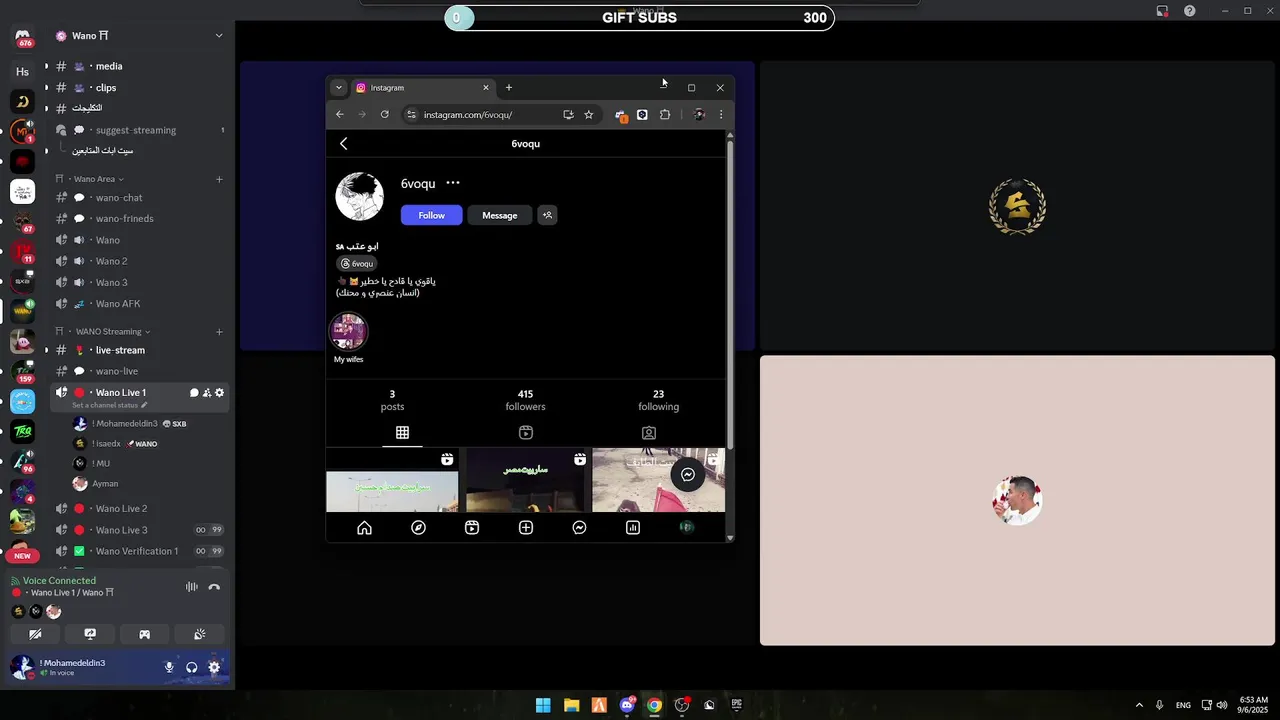This screenshot has width=1280, height=720.
Task: Open Chrome three-dot menu
Action: [721, 115]
